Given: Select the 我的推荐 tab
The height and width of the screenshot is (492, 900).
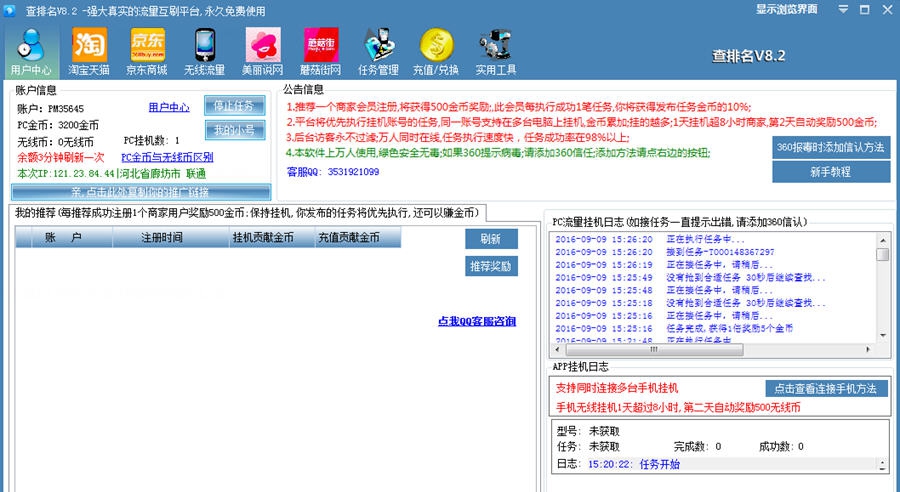Looking at the screenshot, I should [x=247, y=213].
